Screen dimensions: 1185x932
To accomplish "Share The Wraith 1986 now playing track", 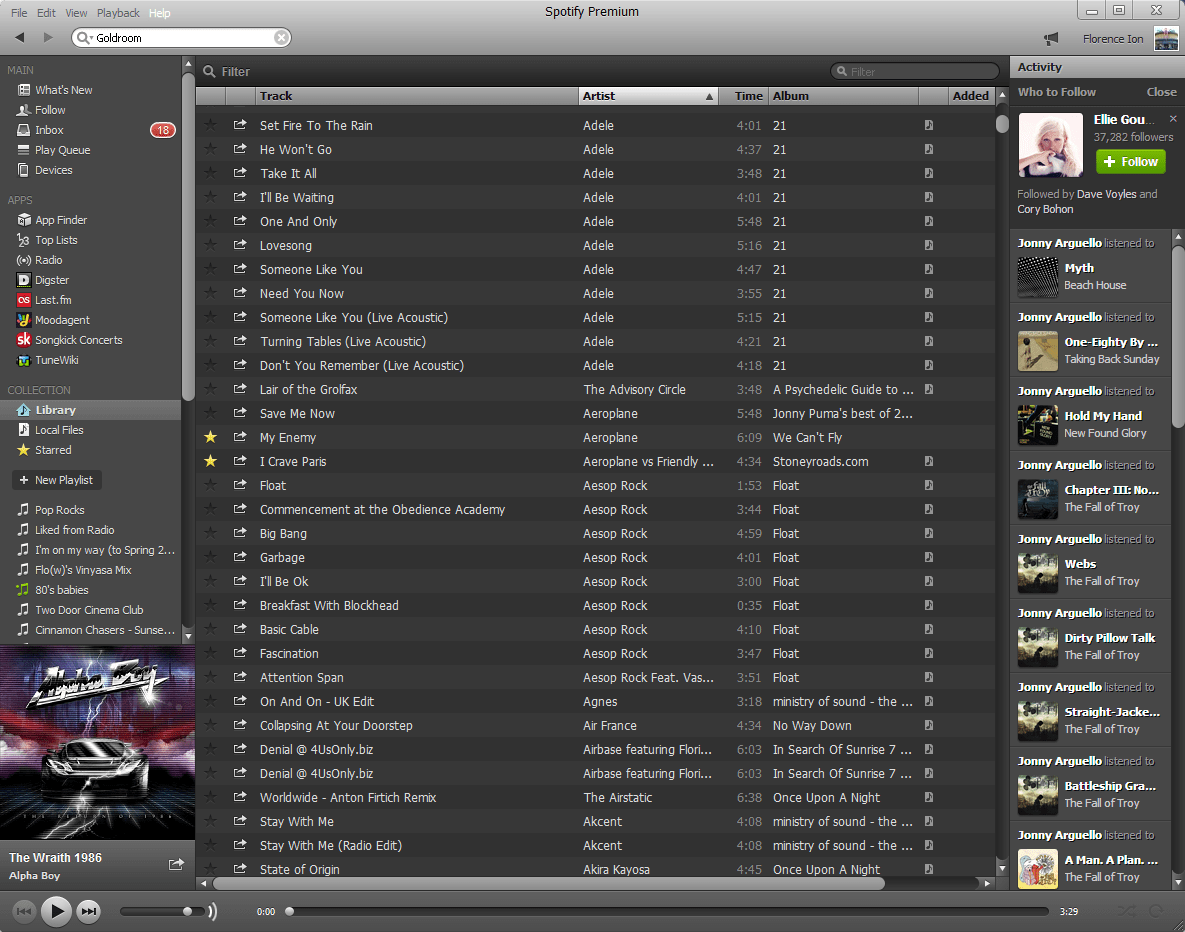I will point(176,864).
